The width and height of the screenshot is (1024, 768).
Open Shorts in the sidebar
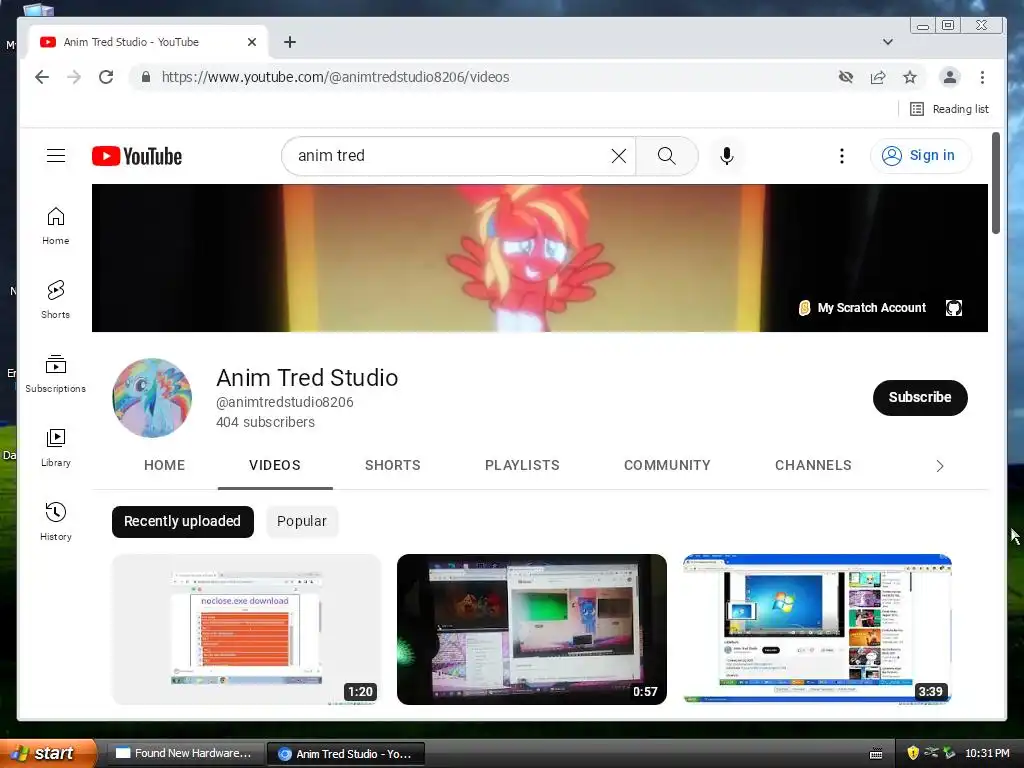56,299
